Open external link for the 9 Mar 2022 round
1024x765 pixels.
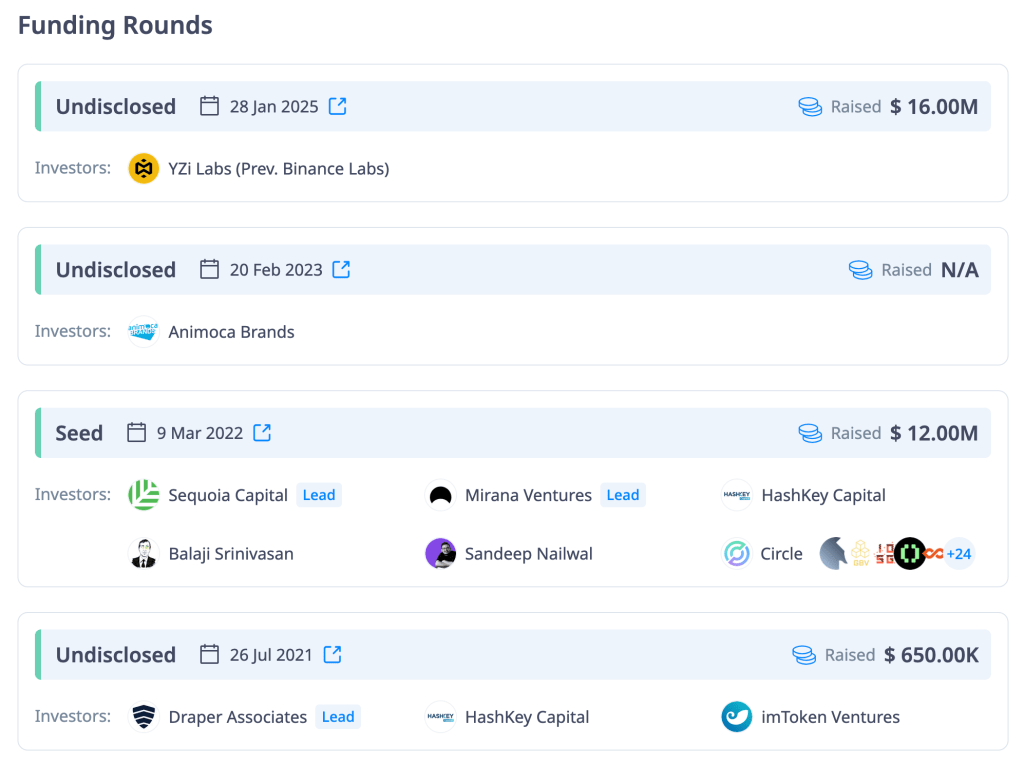pyautogui.click(x=261, y=432)
